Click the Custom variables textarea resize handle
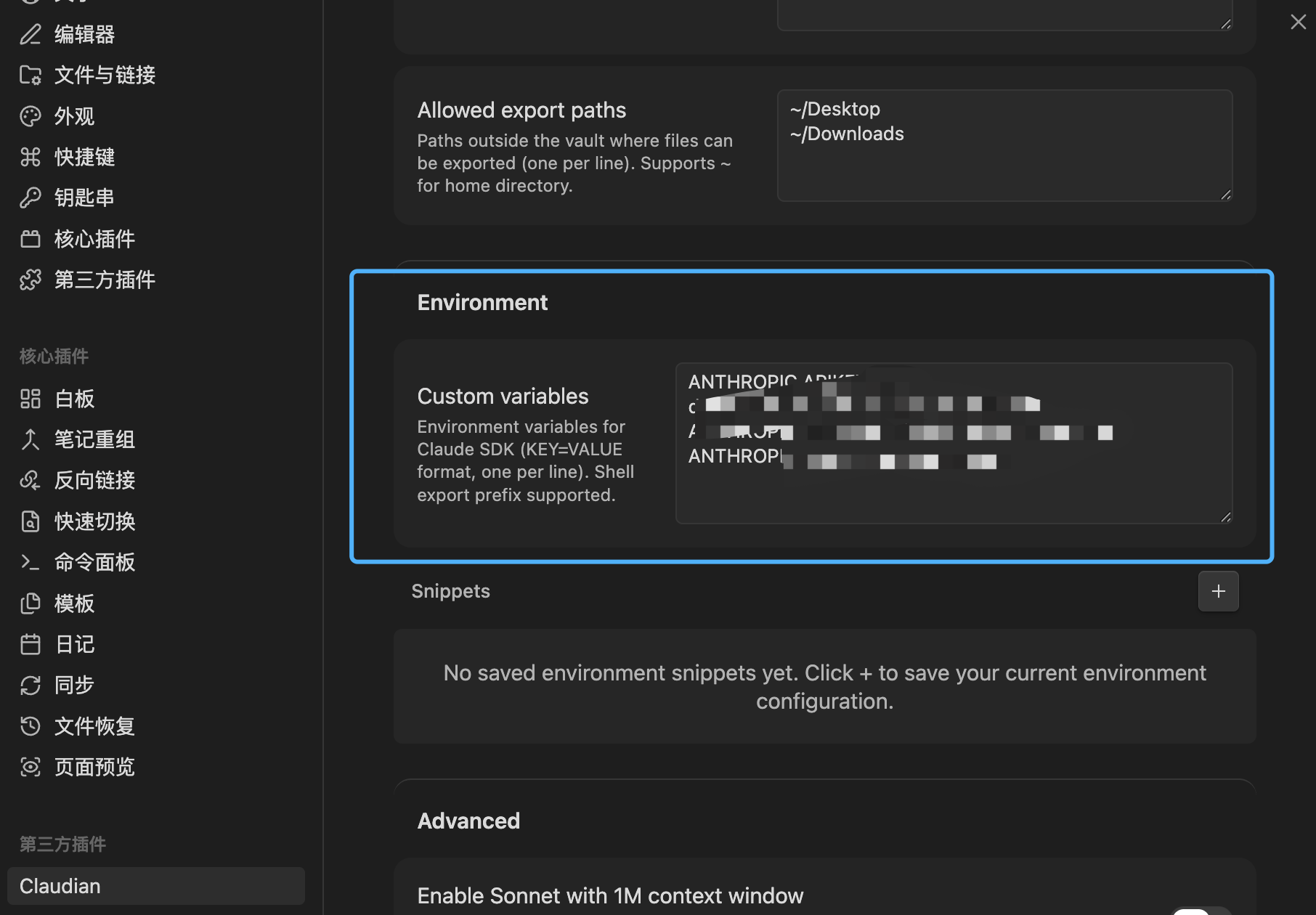This screenshot has width=1316, height=915. [1226, 517]
